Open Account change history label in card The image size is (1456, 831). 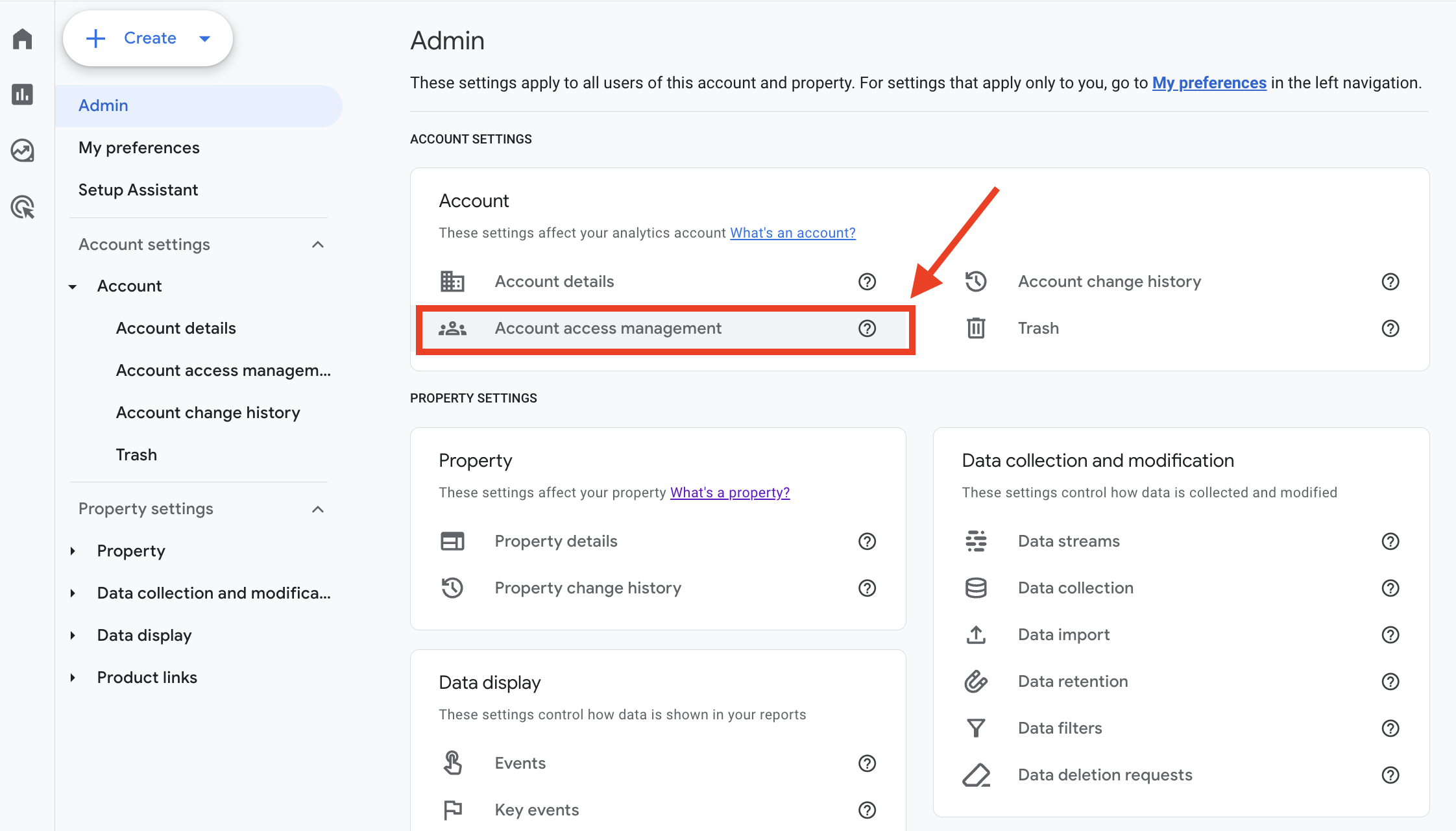tap(1110, 281)
